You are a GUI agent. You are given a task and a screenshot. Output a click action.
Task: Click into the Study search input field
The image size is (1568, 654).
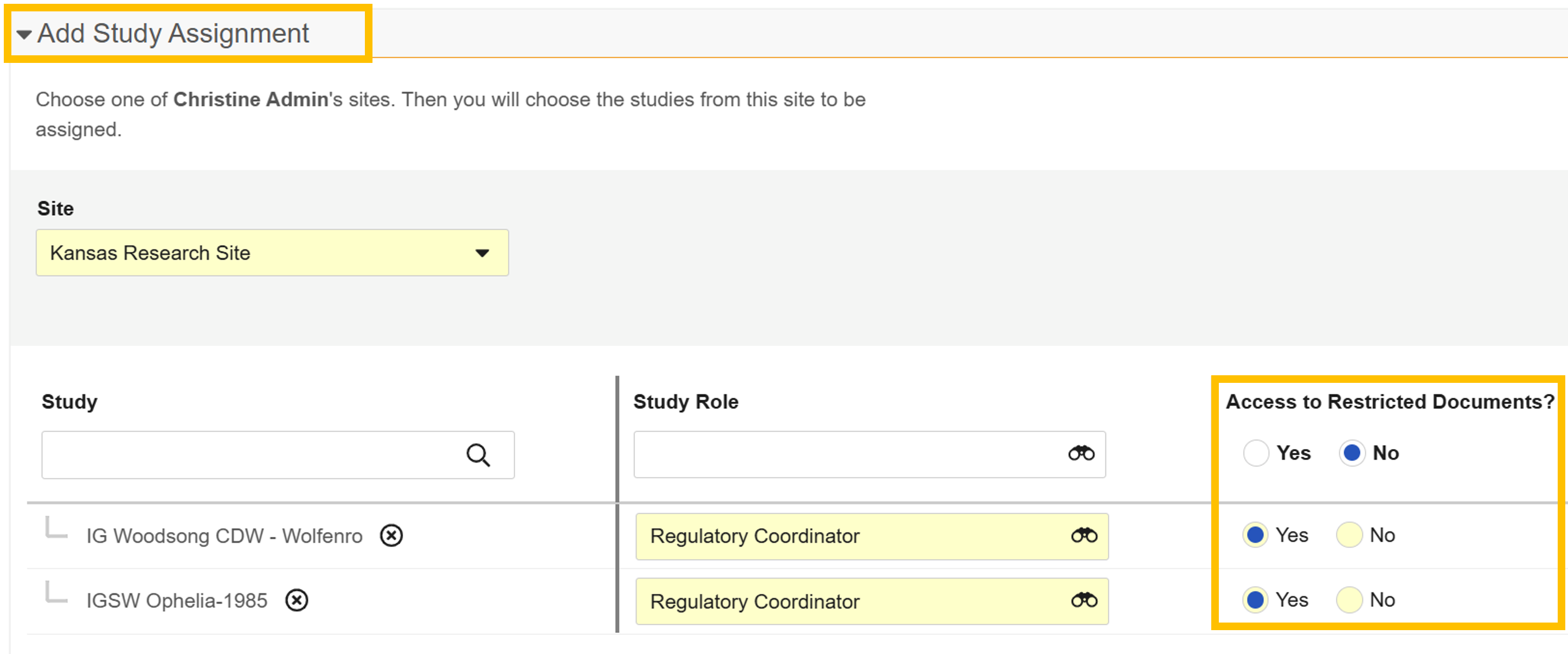click(x=249, y=455)
